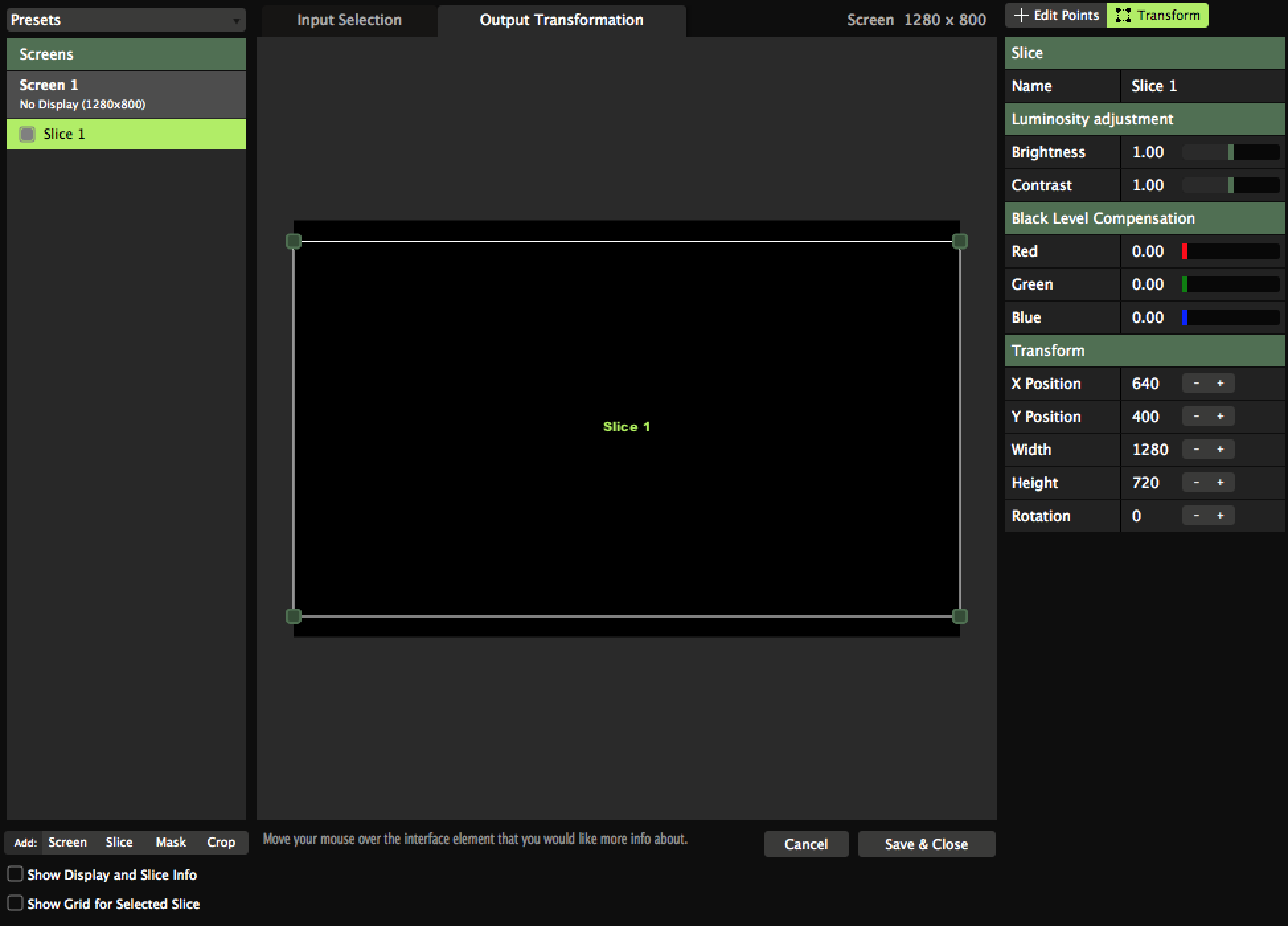1288x926 pixels.
Task: Click the Brightness slider
Action: pos(1230,152)
